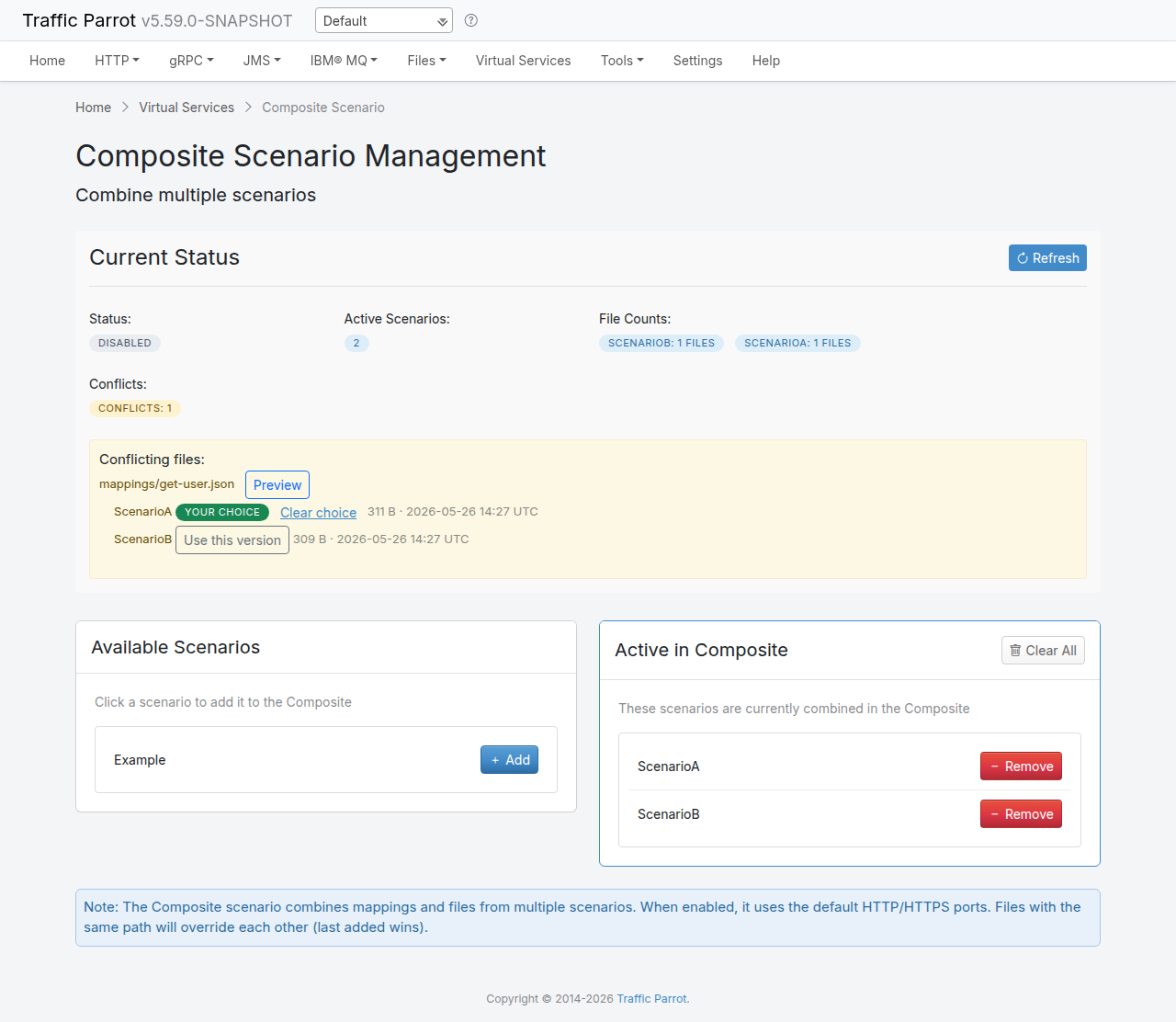
Task: Click the 311 B file size text
Action: (381, 512)
